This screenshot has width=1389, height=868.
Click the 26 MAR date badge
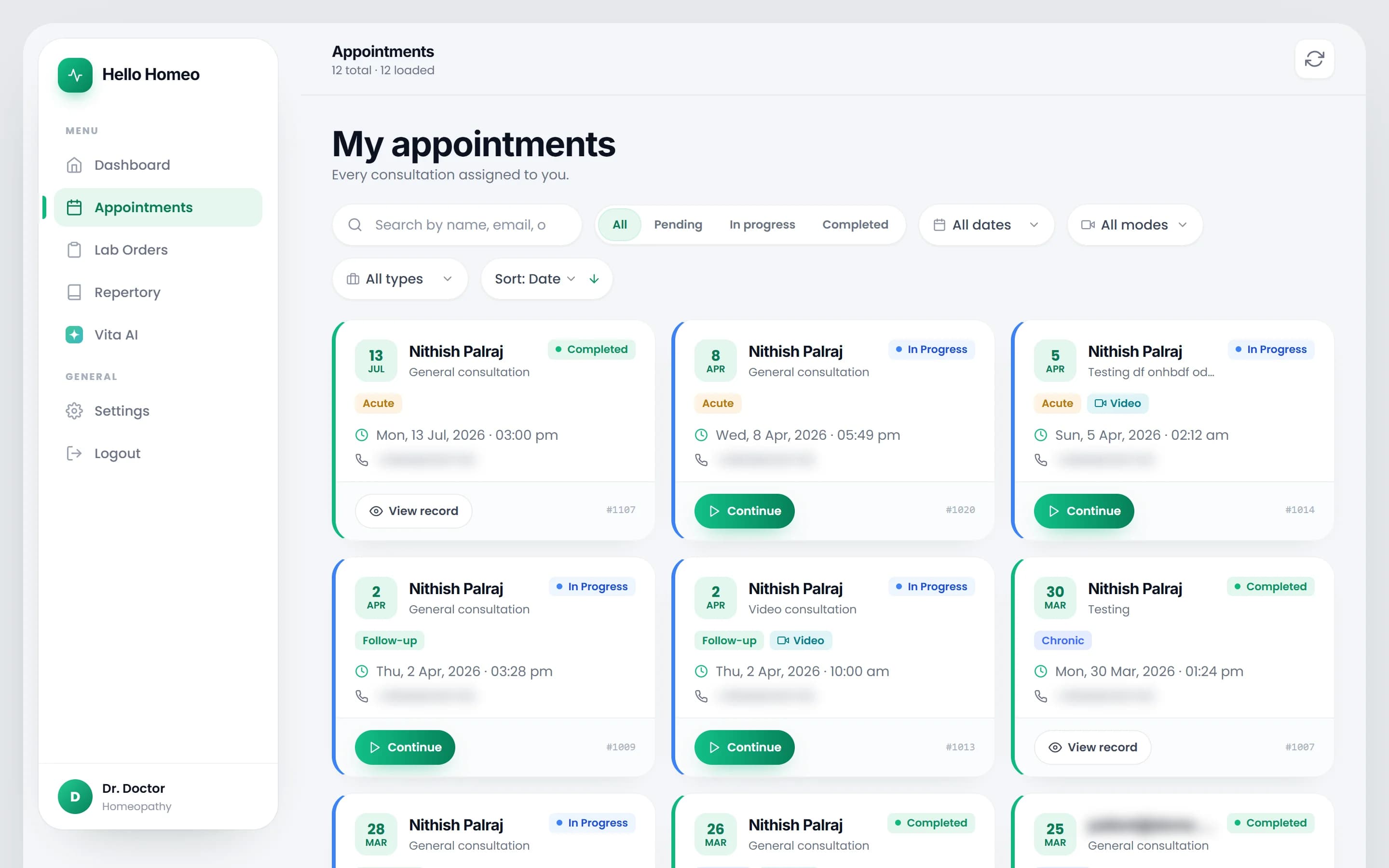716,834
